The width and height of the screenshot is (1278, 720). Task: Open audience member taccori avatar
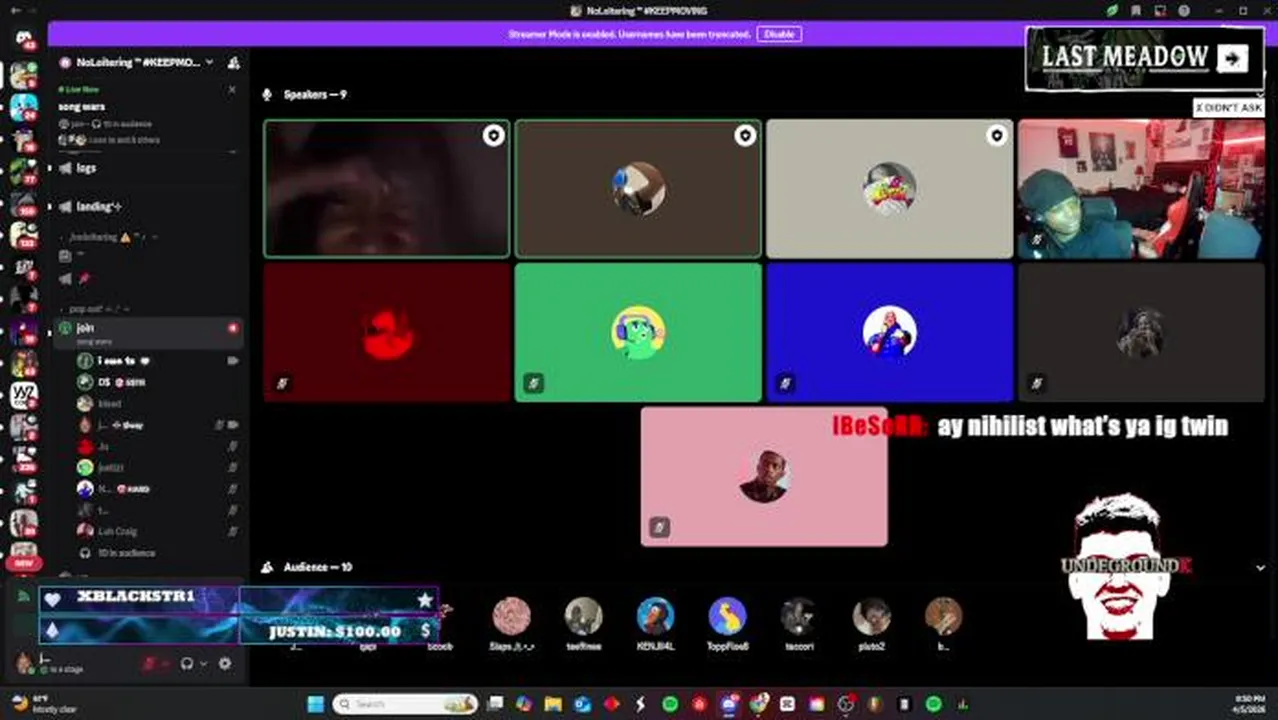click(799, 617)
